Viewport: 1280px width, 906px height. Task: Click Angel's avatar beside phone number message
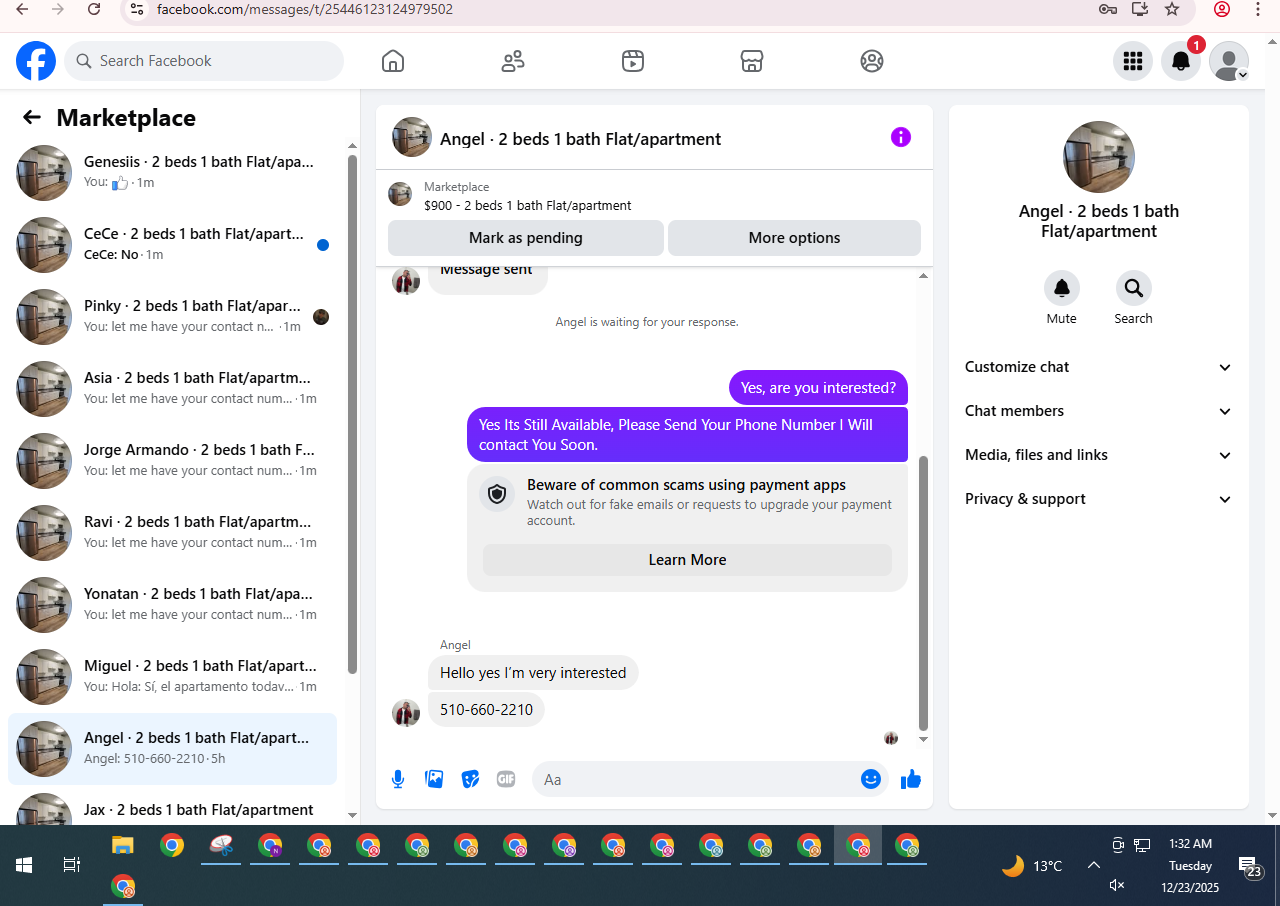point(406,712)
